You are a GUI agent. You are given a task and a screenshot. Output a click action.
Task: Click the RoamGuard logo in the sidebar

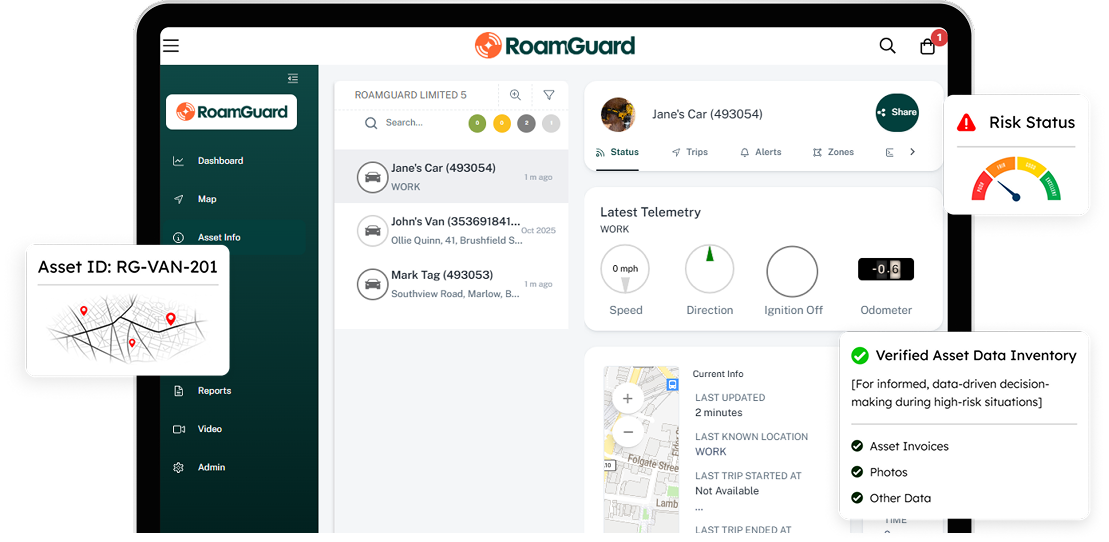231,112
